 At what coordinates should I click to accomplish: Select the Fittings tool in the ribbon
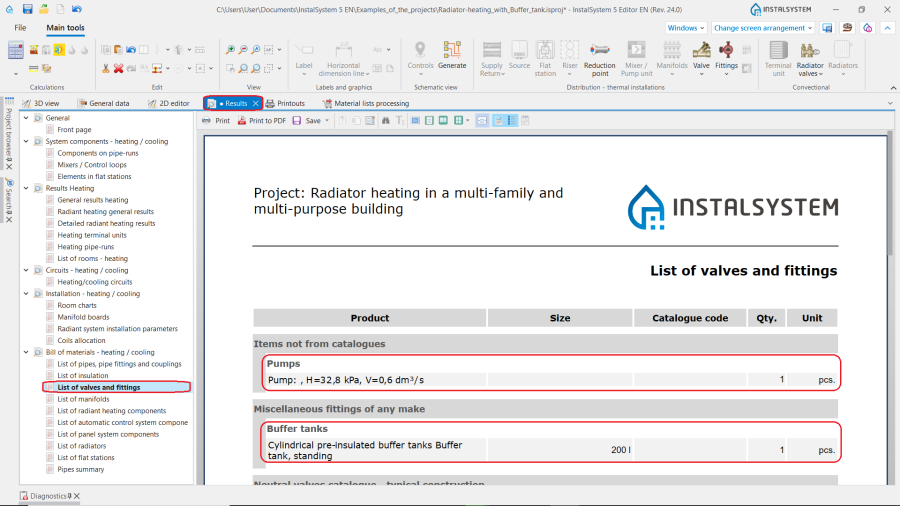tap(726, 59)
